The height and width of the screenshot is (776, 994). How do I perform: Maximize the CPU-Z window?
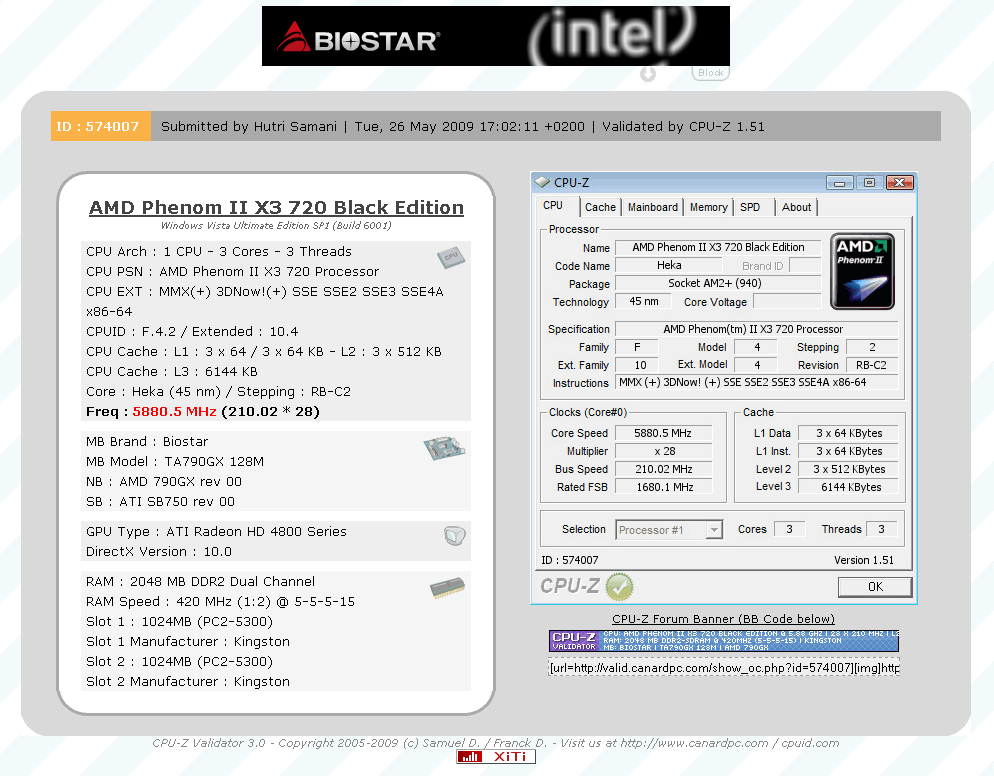point(869,183)
